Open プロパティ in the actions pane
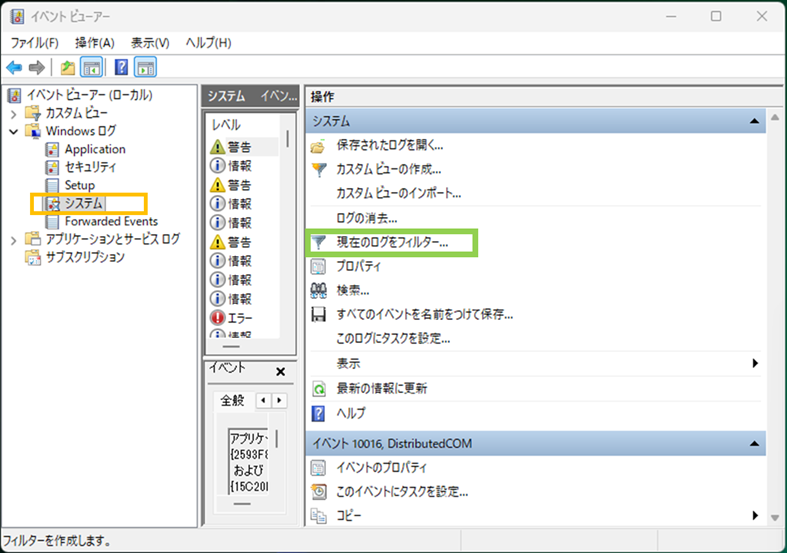The height and width of the screenshot is (553, 787). click(358, 266)
